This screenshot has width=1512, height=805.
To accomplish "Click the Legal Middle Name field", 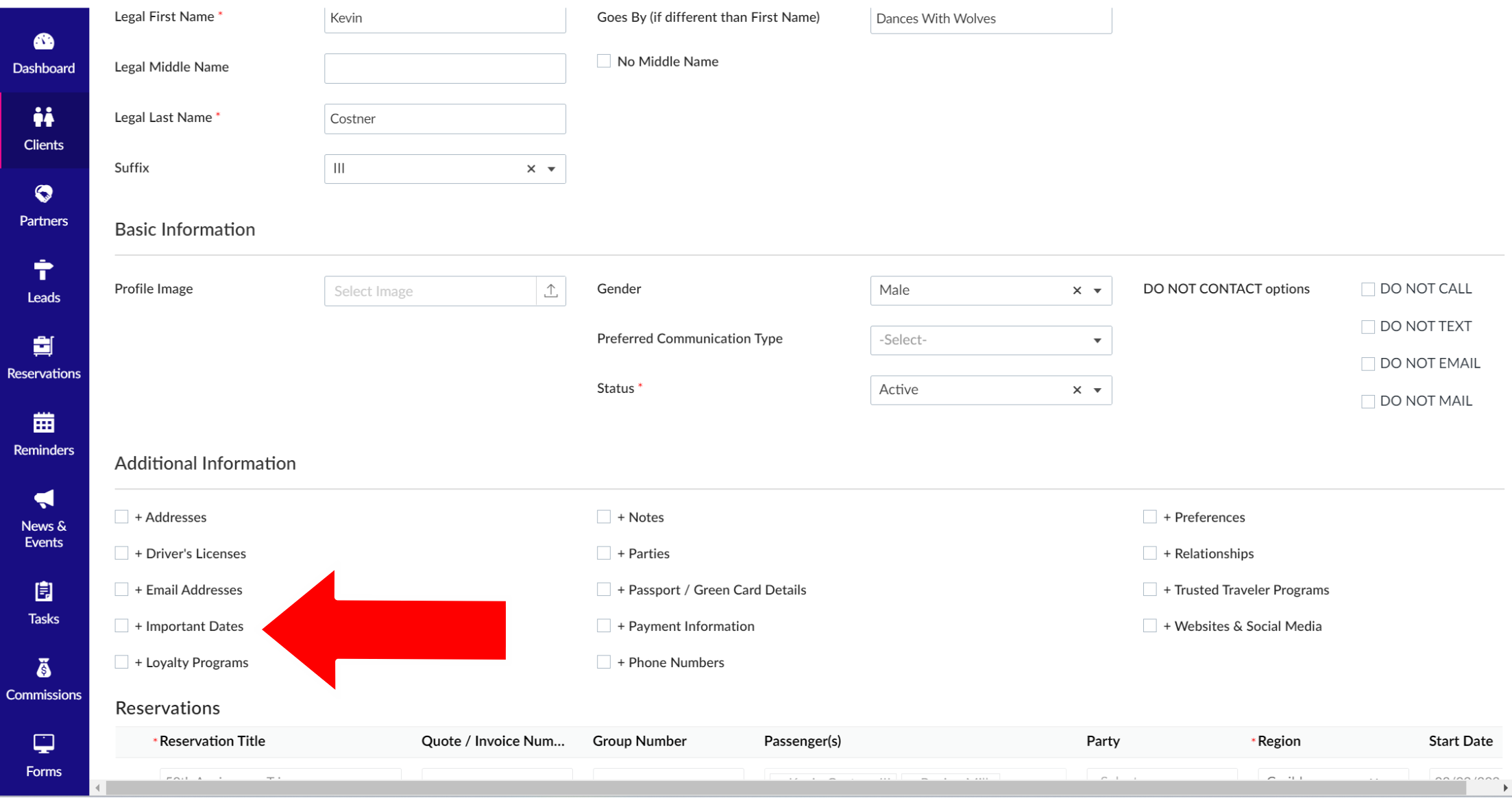I will (445, 69).
